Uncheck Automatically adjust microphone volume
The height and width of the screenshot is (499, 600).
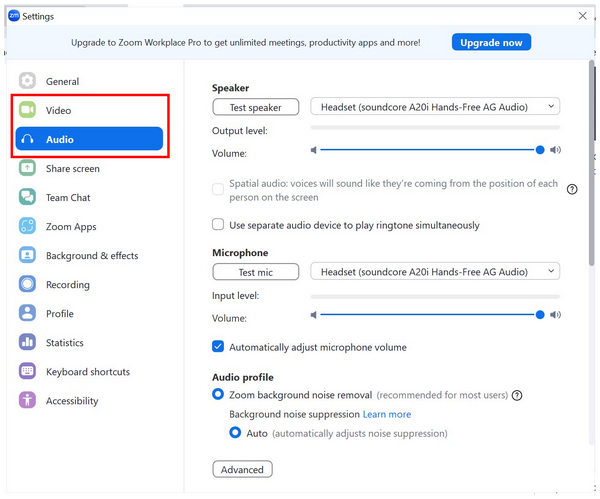pyautogui.click(x=218, y=347)
